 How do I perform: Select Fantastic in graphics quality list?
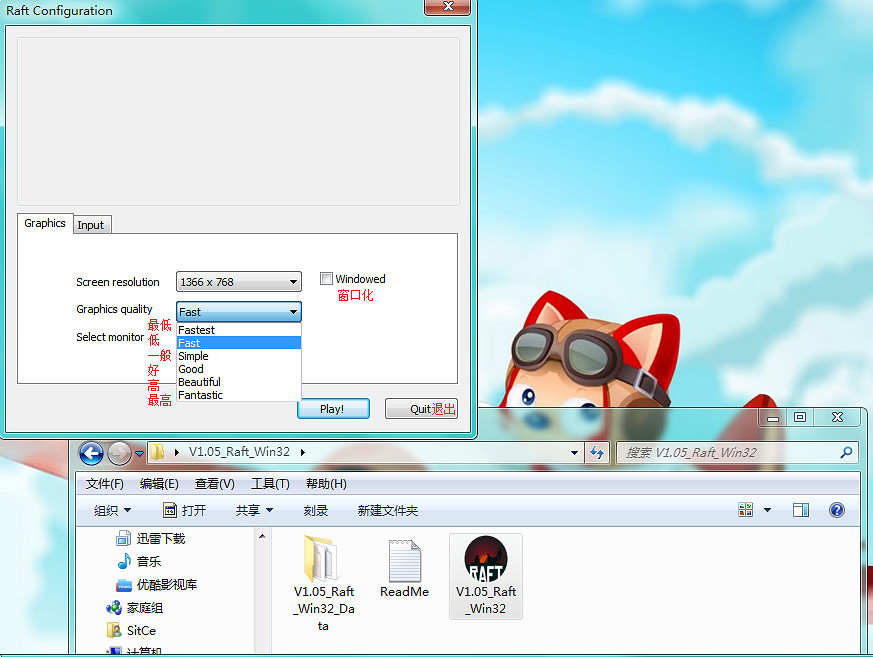[201, 395]
